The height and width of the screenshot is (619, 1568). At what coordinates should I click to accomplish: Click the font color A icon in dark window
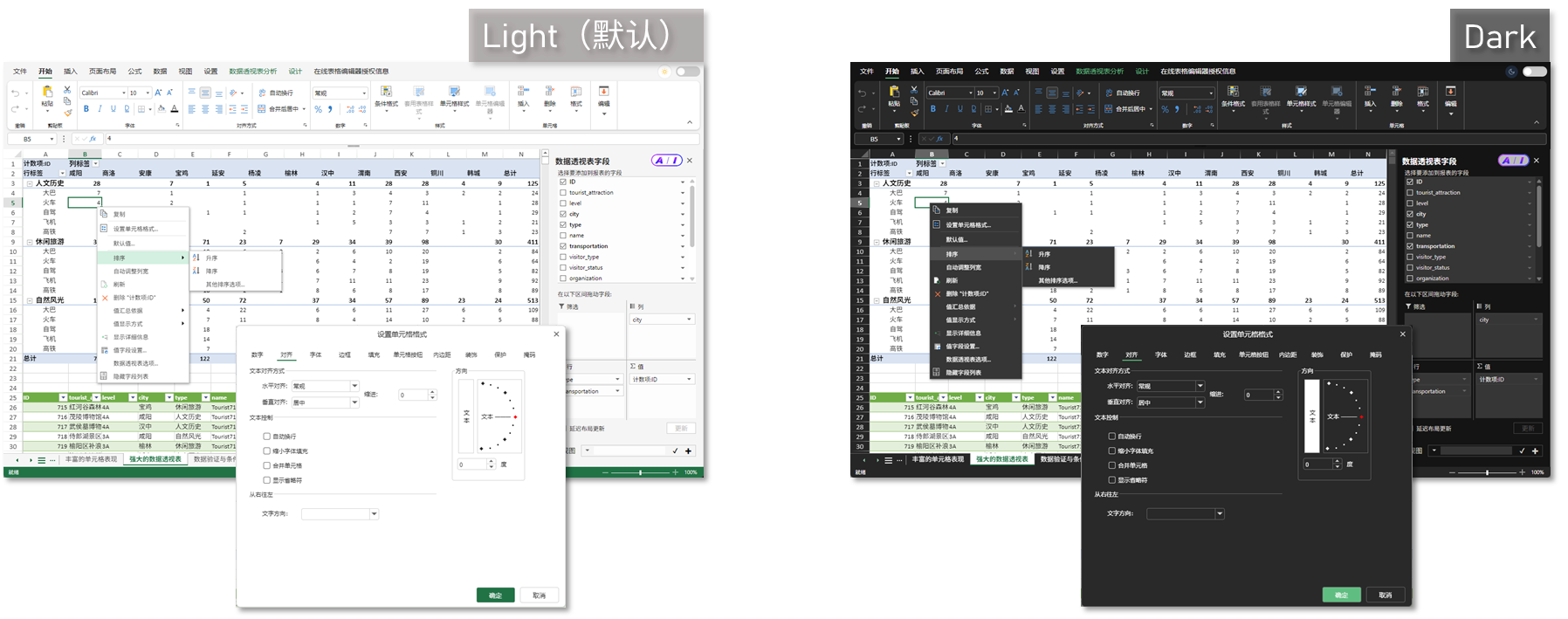(x=1021, y=109)
